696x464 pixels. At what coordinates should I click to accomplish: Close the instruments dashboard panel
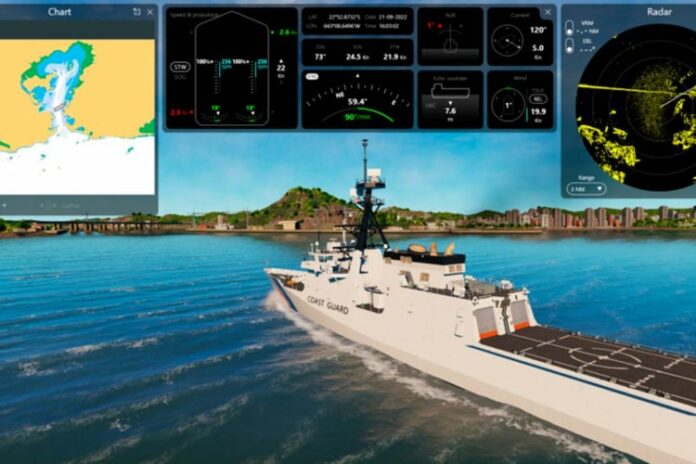point(547,13)
